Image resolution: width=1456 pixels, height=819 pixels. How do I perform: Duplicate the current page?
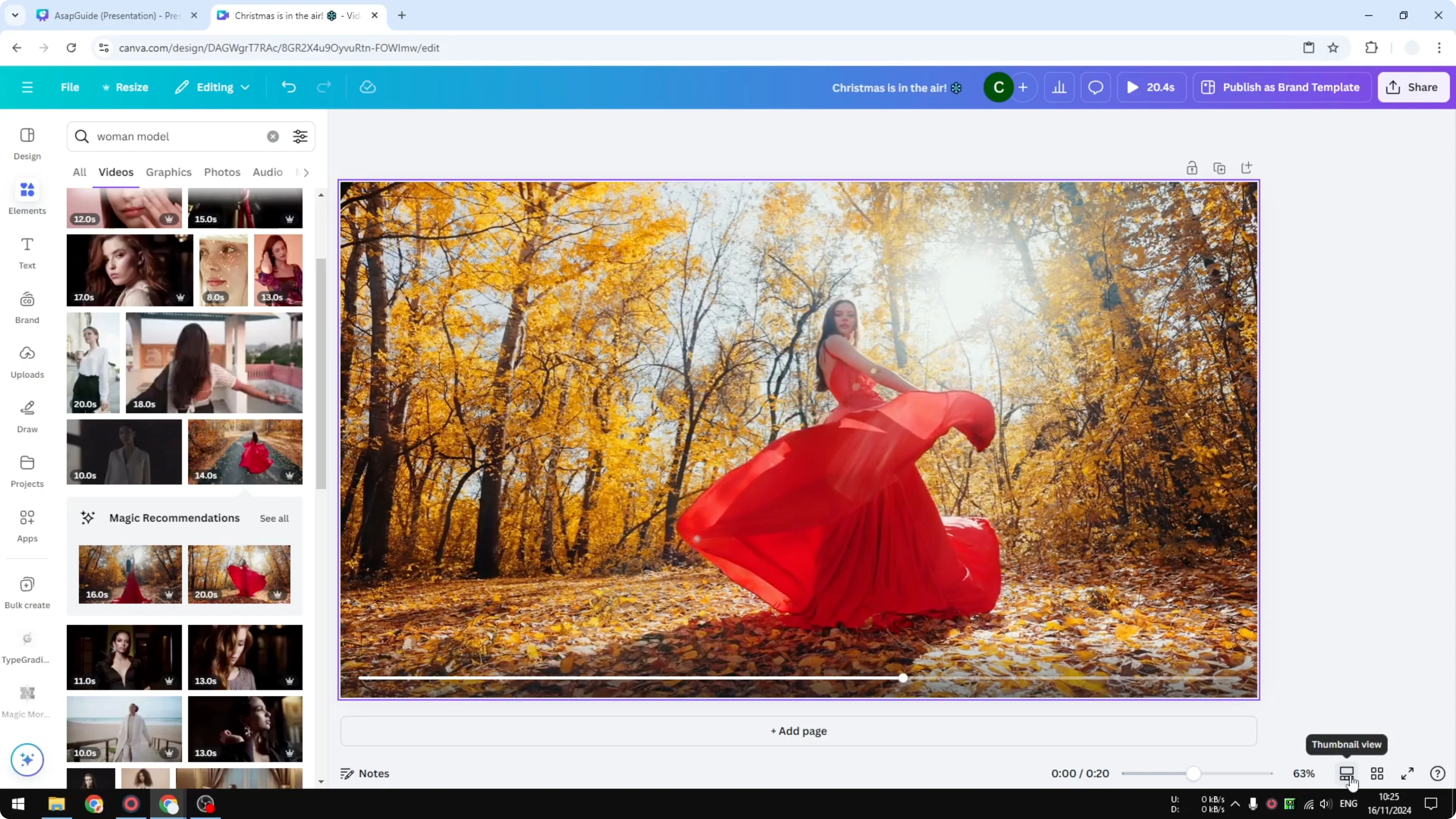(1219, 168)
